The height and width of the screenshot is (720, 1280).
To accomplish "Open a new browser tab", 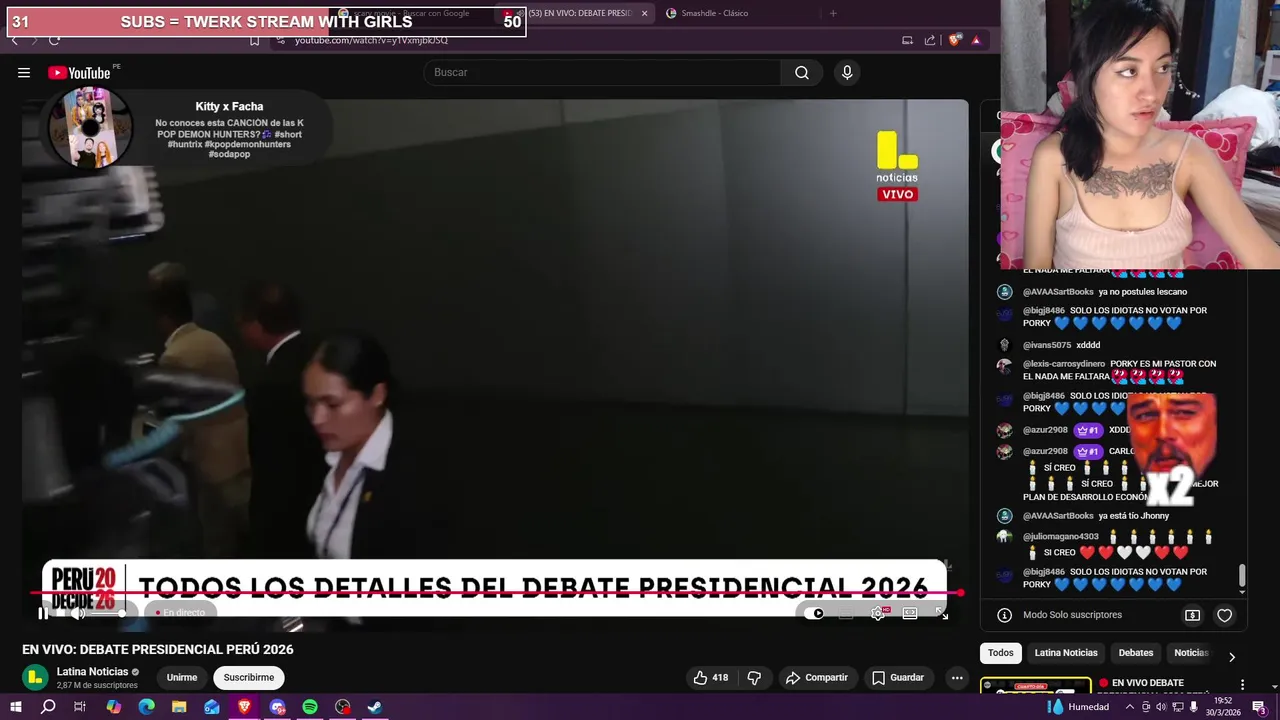I will point(833,13).
